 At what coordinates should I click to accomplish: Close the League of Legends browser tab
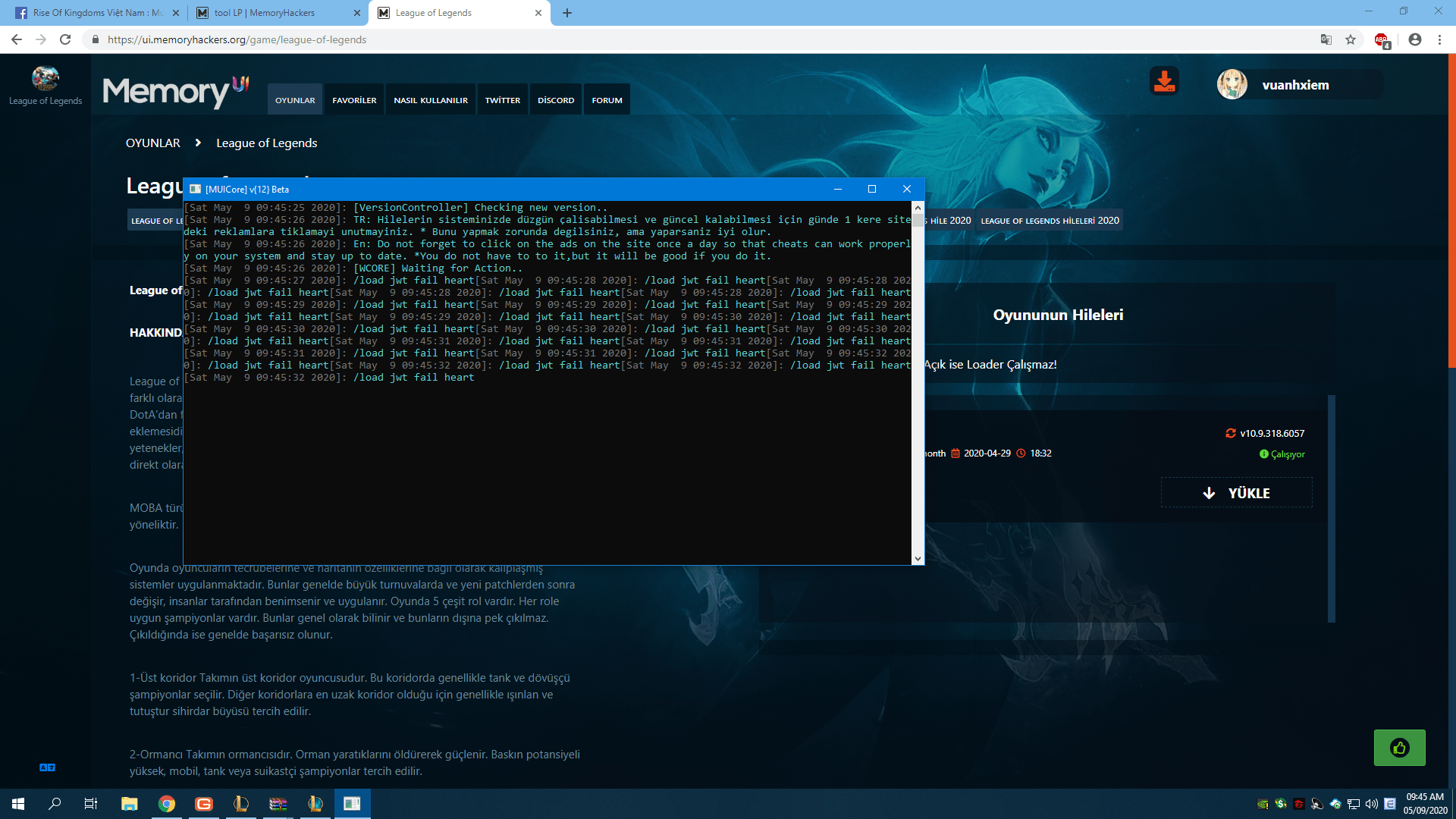(x=538, y=13)
